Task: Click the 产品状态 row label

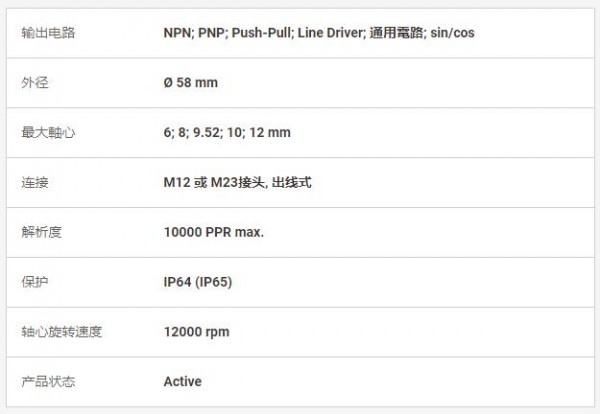Action: click(x=48, y=381)
